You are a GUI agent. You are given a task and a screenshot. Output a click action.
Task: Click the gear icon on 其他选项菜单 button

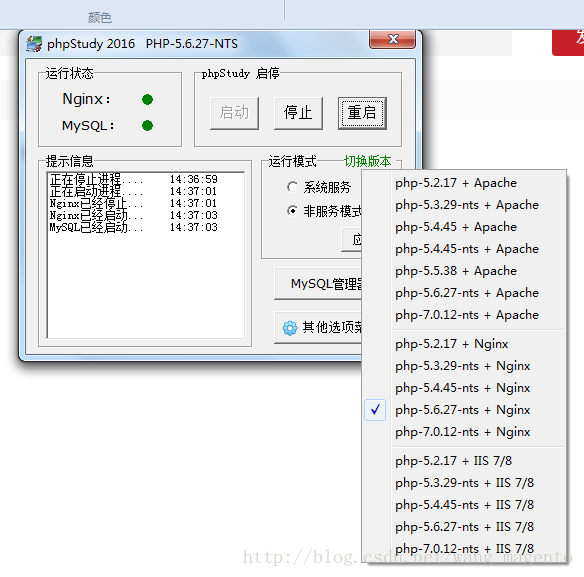click(290, 328)
